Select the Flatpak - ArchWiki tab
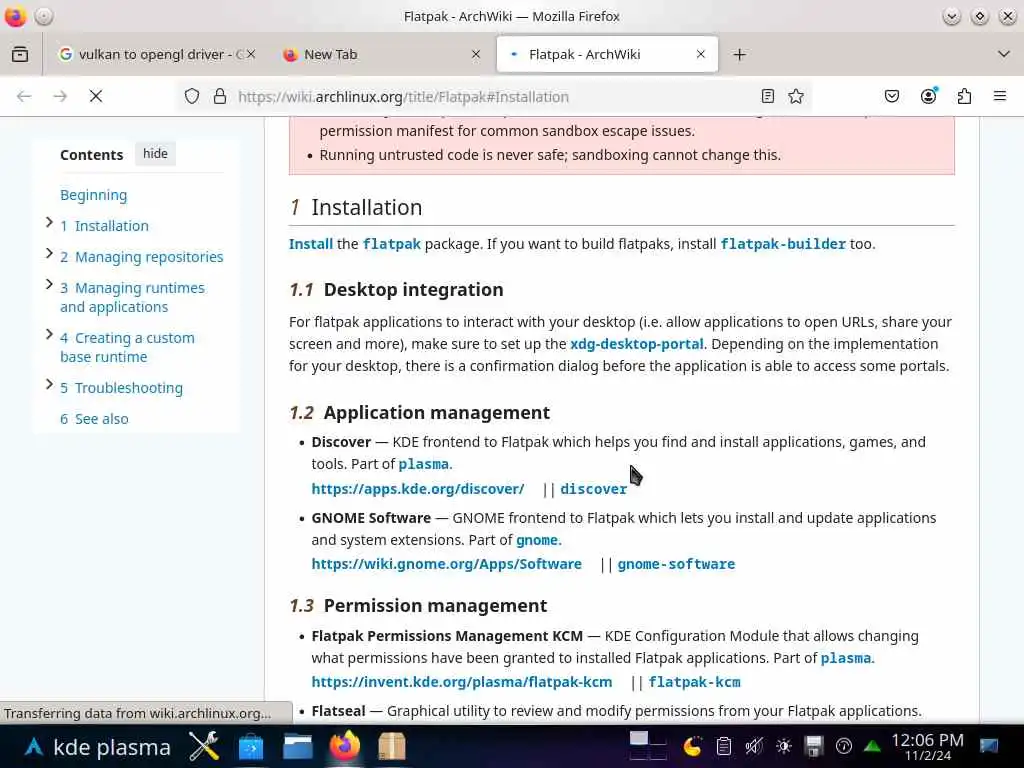1024x768 pixels. 607,54
